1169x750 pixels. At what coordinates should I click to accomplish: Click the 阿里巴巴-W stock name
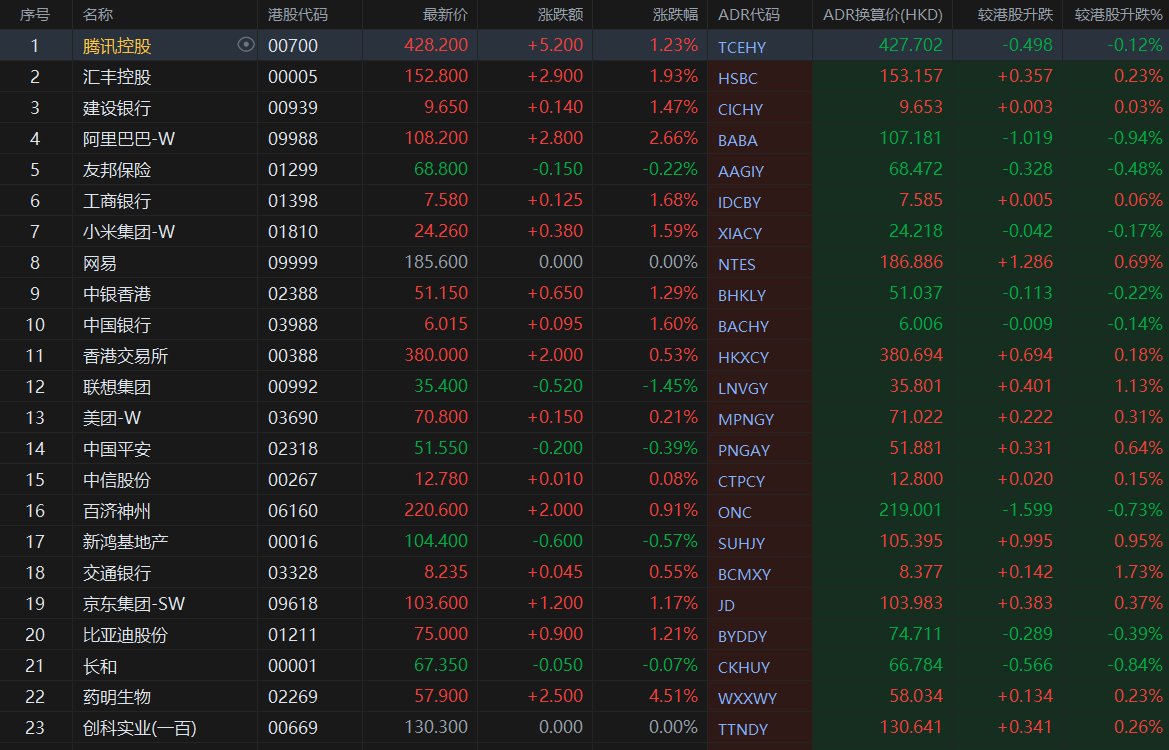(129, 139)
